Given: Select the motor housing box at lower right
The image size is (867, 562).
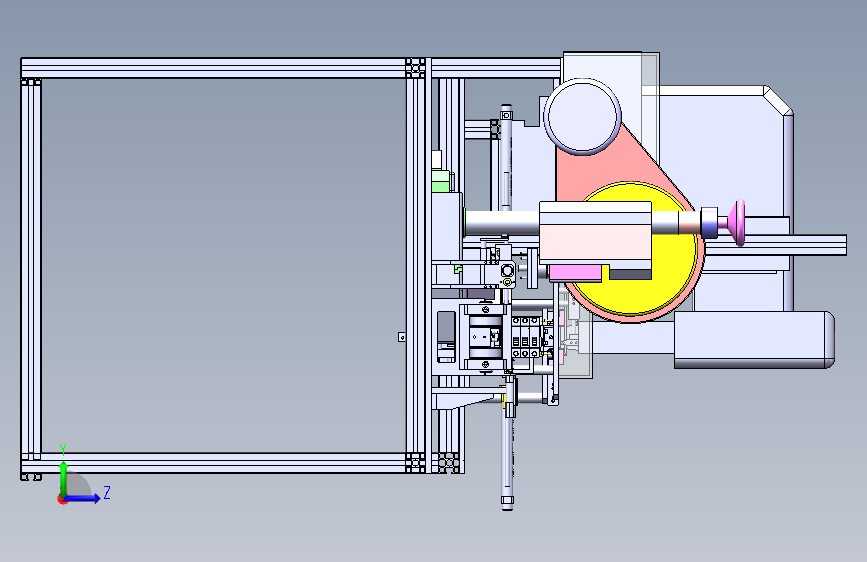Looking at the screenshot, I should click(x=753, y=340).
